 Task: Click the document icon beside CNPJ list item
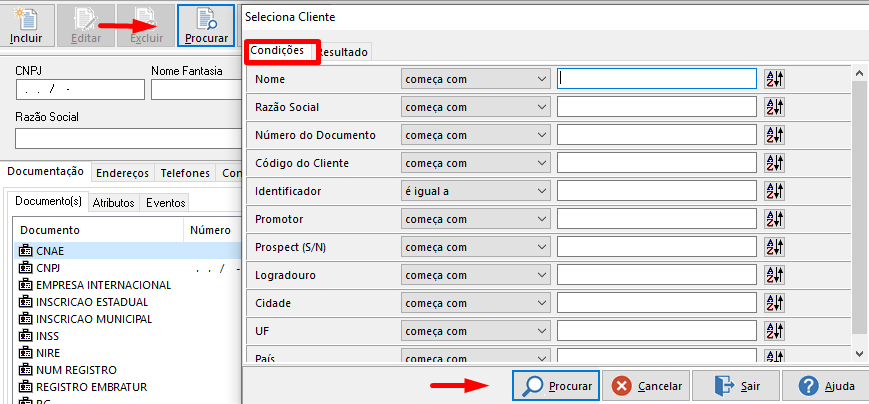click(x=25, y=268)
